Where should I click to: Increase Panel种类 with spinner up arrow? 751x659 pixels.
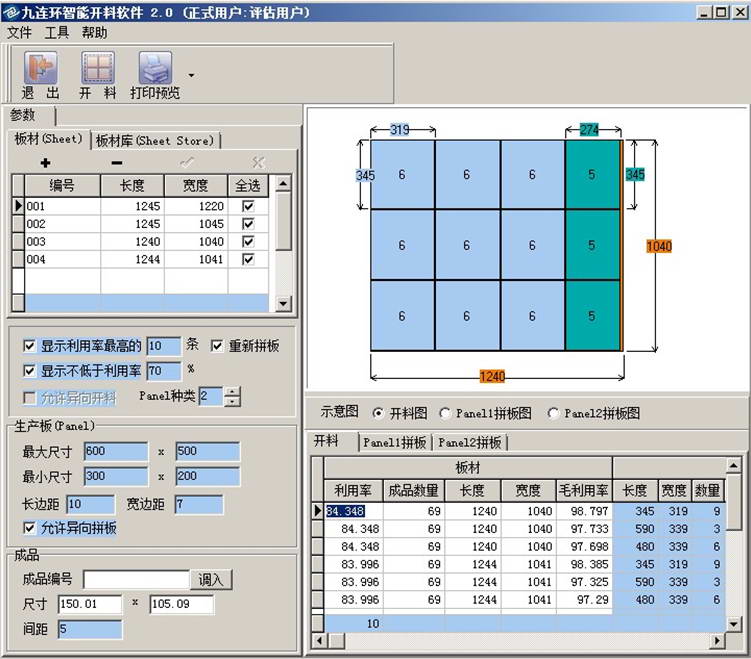[233, 392]
